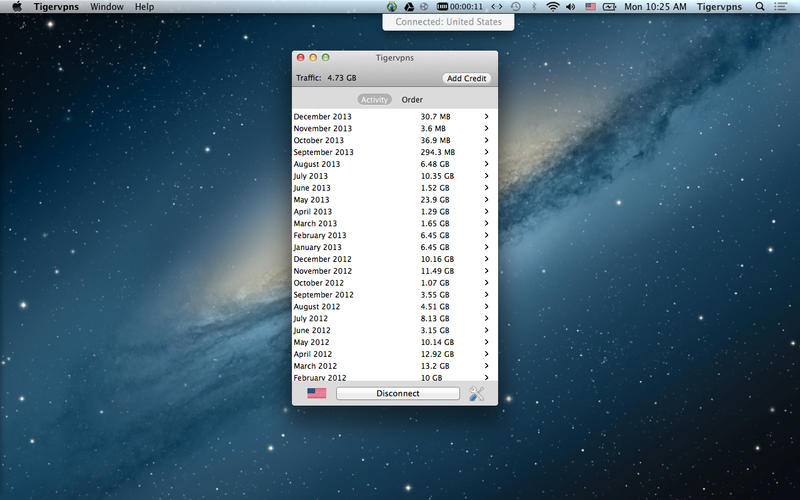Click the 11.49 GB usage value

click(437, 270)
